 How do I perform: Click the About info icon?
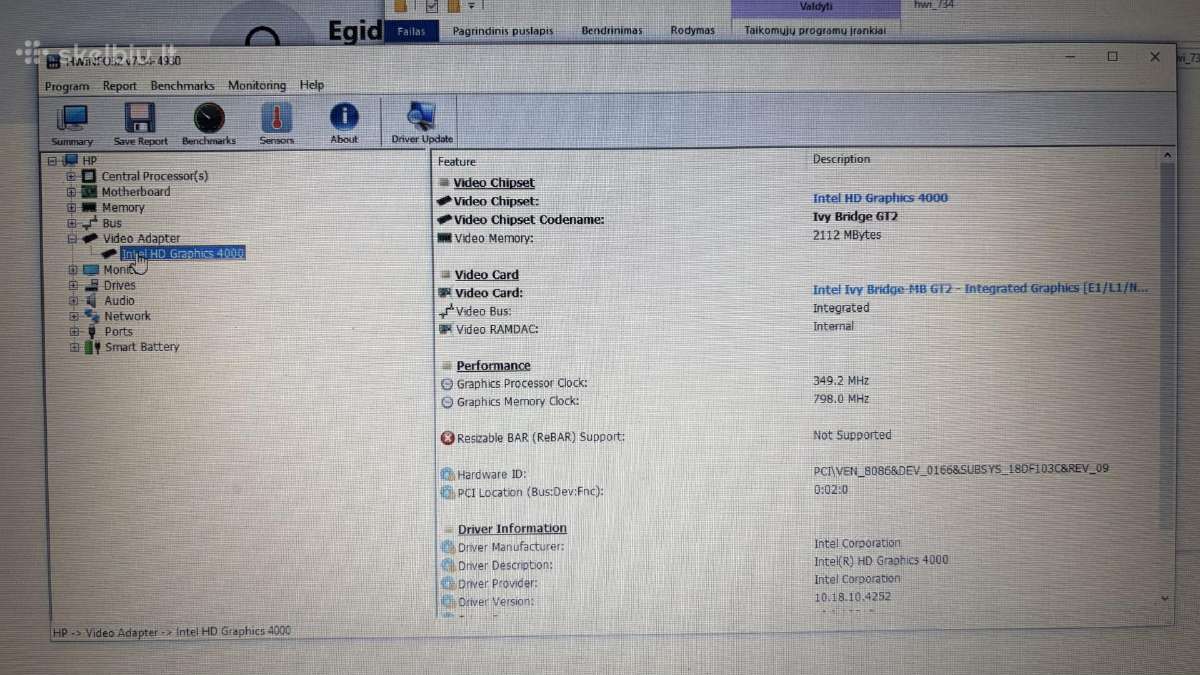(344, 118)
